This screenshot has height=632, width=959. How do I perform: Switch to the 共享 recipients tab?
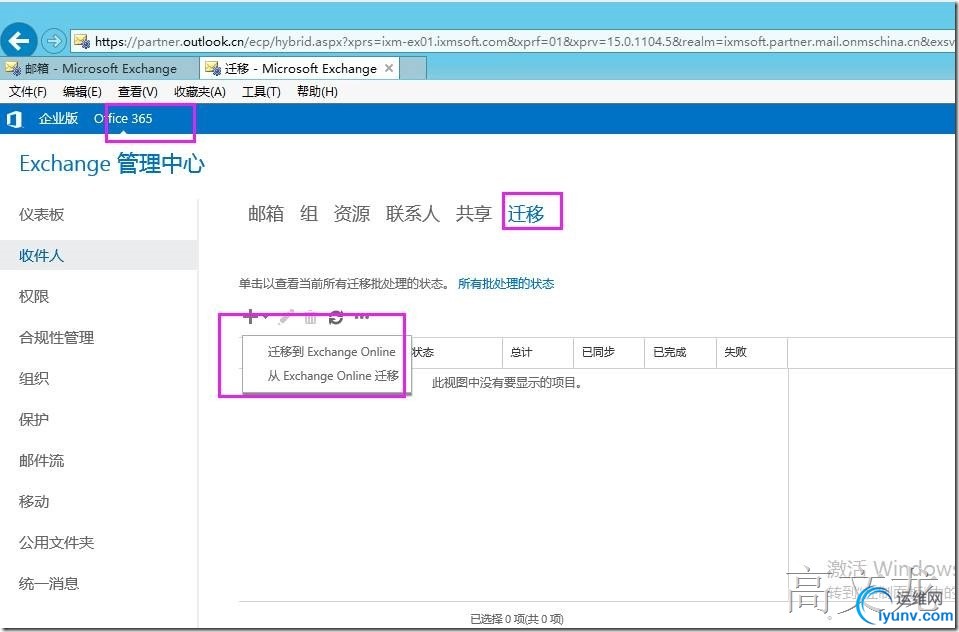tap(473, 214)
